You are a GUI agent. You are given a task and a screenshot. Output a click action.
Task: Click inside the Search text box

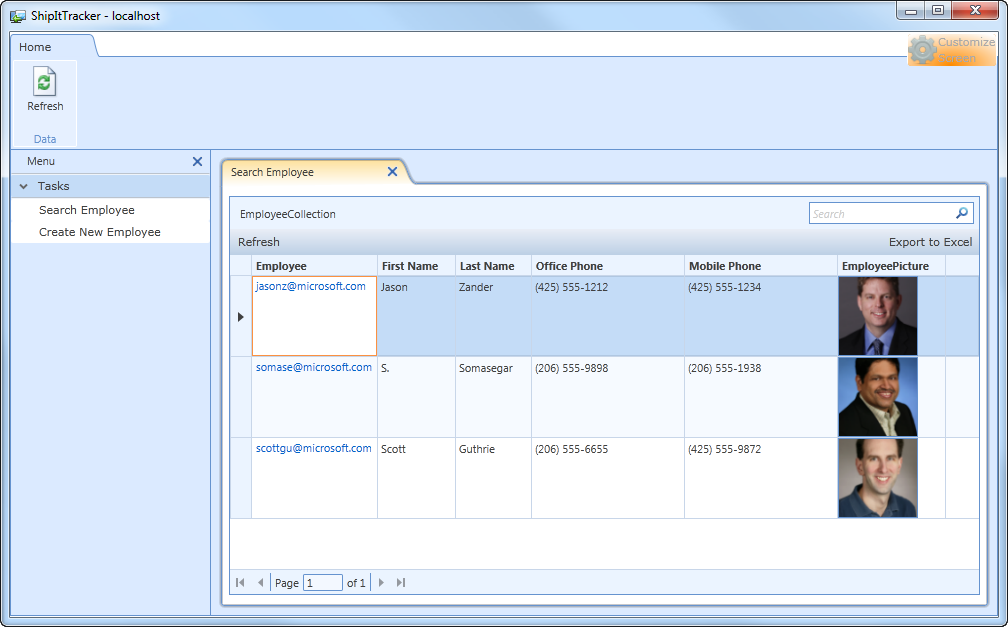[880, 213]
